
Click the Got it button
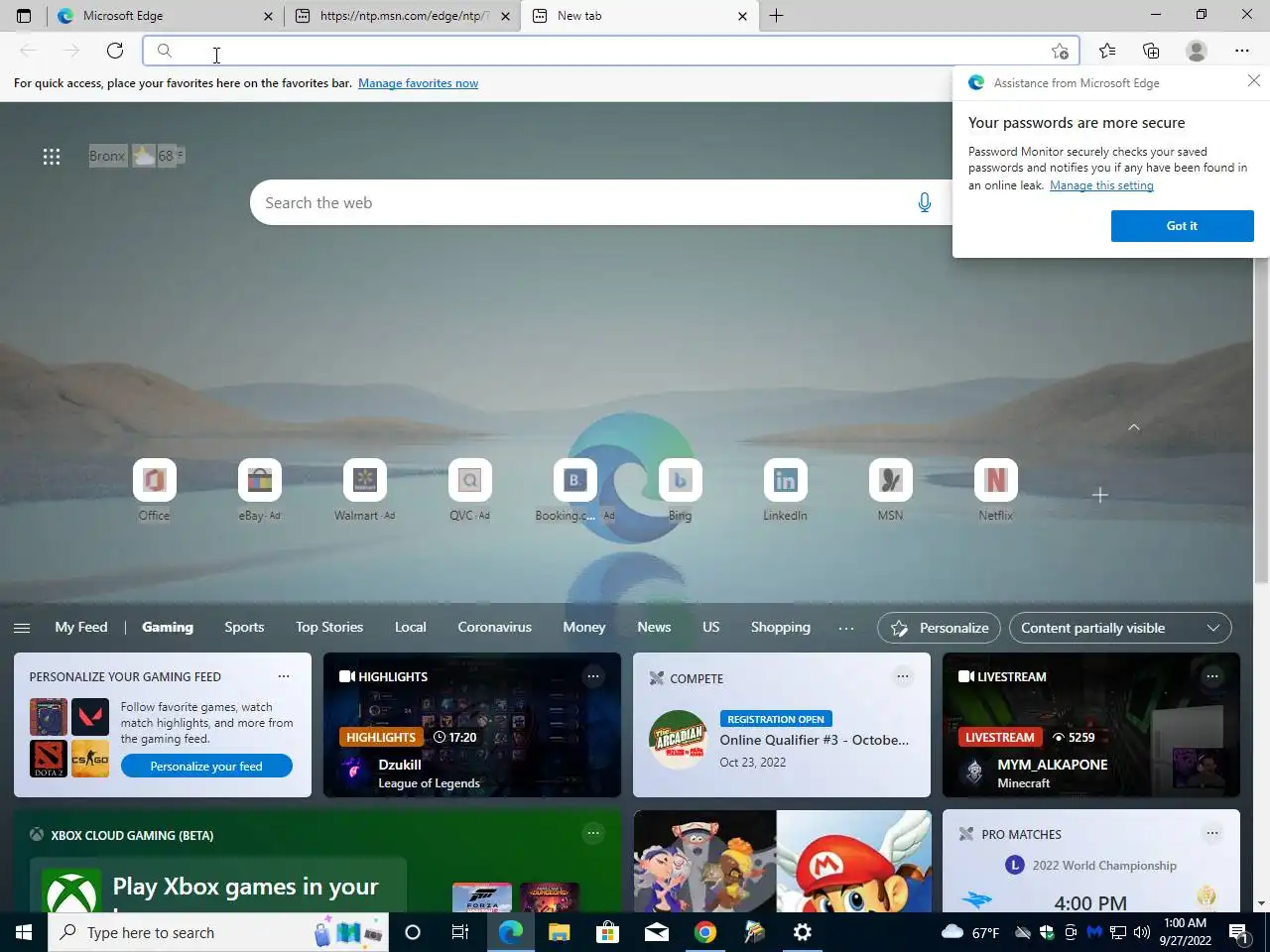coord(1182,226)
